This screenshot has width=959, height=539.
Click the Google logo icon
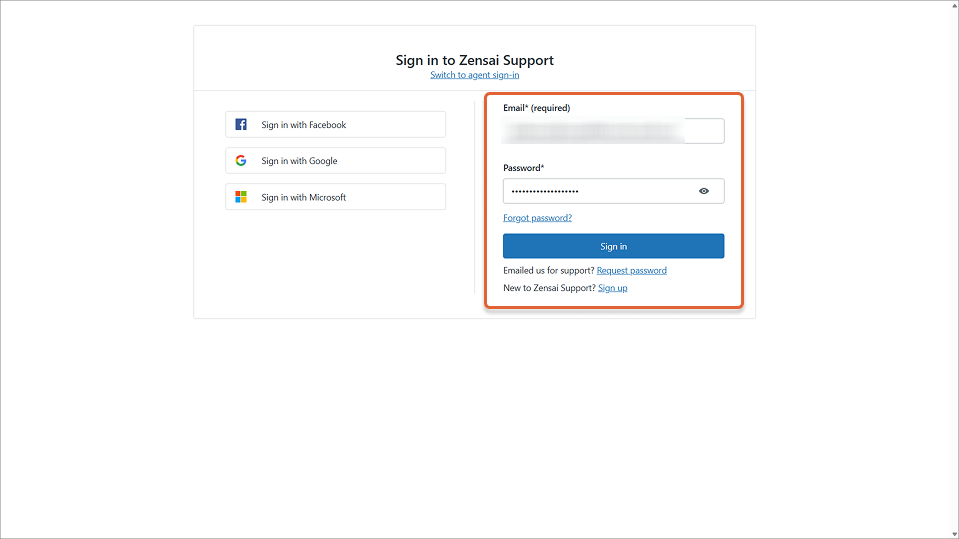pyautogui.click(x=241, y=160)
